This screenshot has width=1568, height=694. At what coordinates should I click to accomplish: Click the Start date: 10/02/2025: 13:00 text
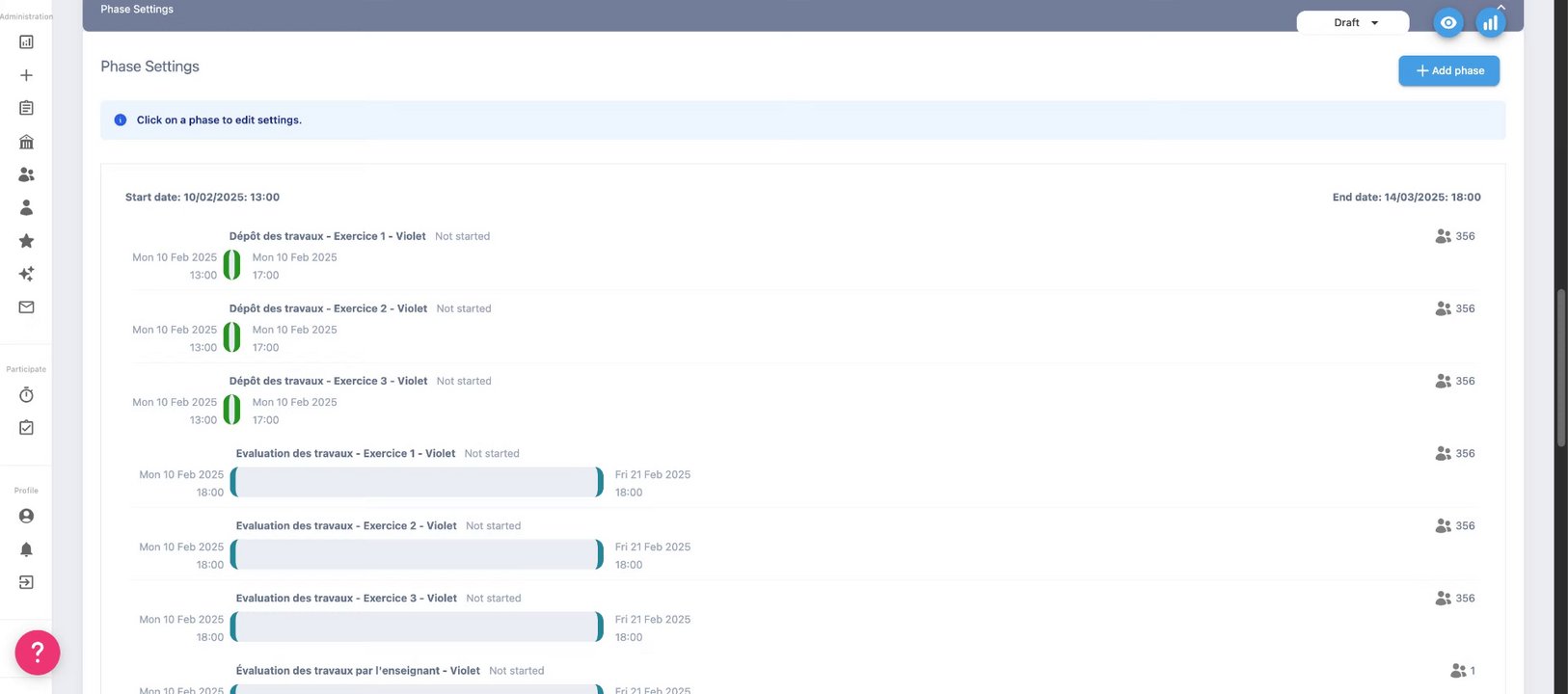[x=203, y=197]
